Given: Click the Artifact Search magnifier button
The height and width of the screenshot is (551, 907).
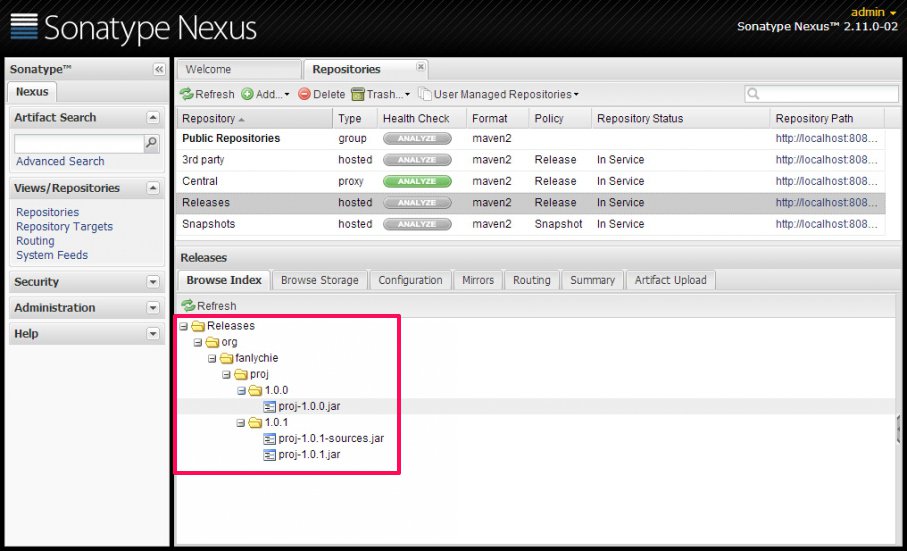Looking at the screenshot, I should [152, 143].
